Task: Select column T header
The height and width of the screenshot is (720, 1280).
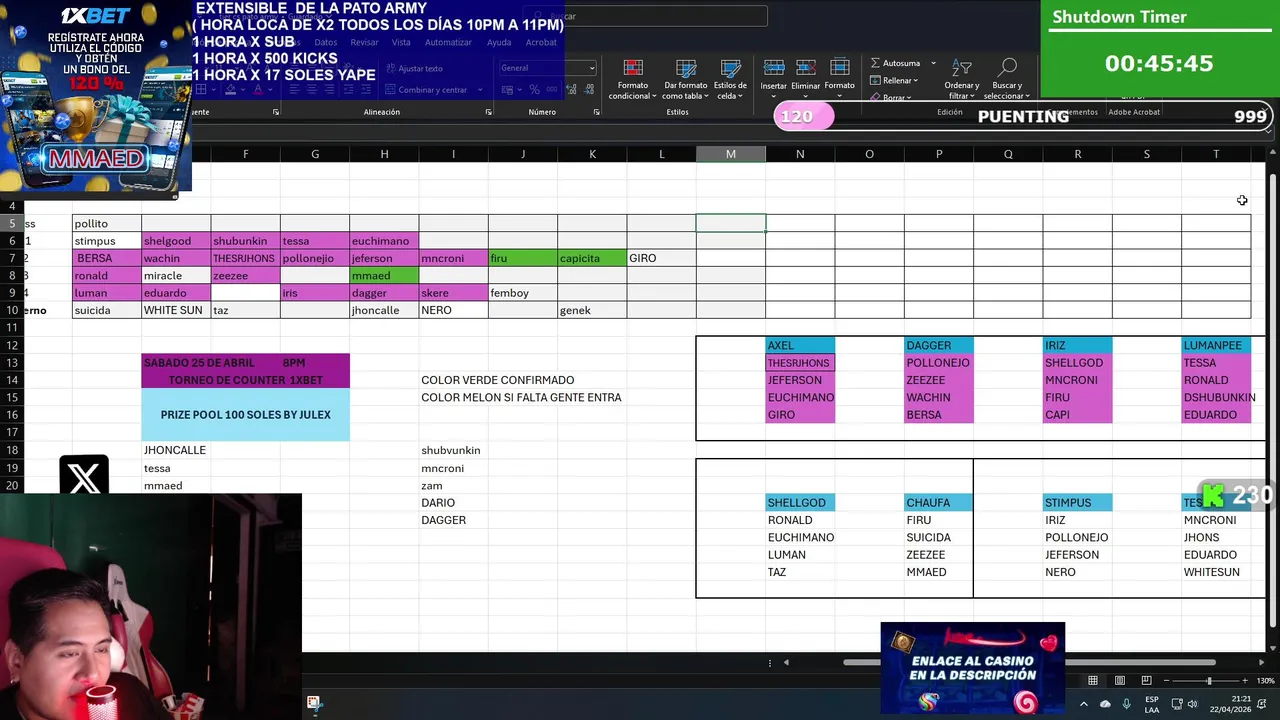Action: pyautogui.click(x=1216, y=154)
